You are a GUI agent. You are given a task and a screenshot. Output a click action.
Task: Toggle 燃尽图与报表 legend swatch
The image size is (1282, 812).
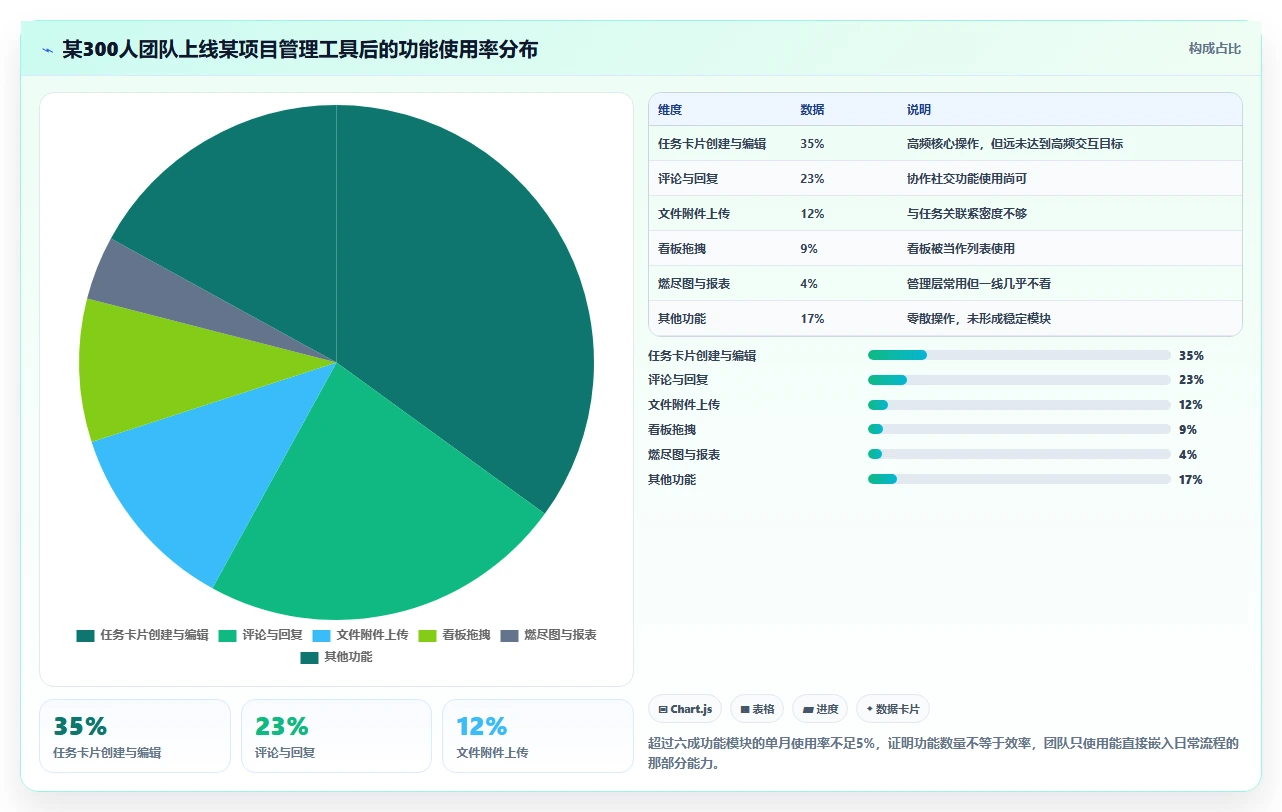click(510, 635)
